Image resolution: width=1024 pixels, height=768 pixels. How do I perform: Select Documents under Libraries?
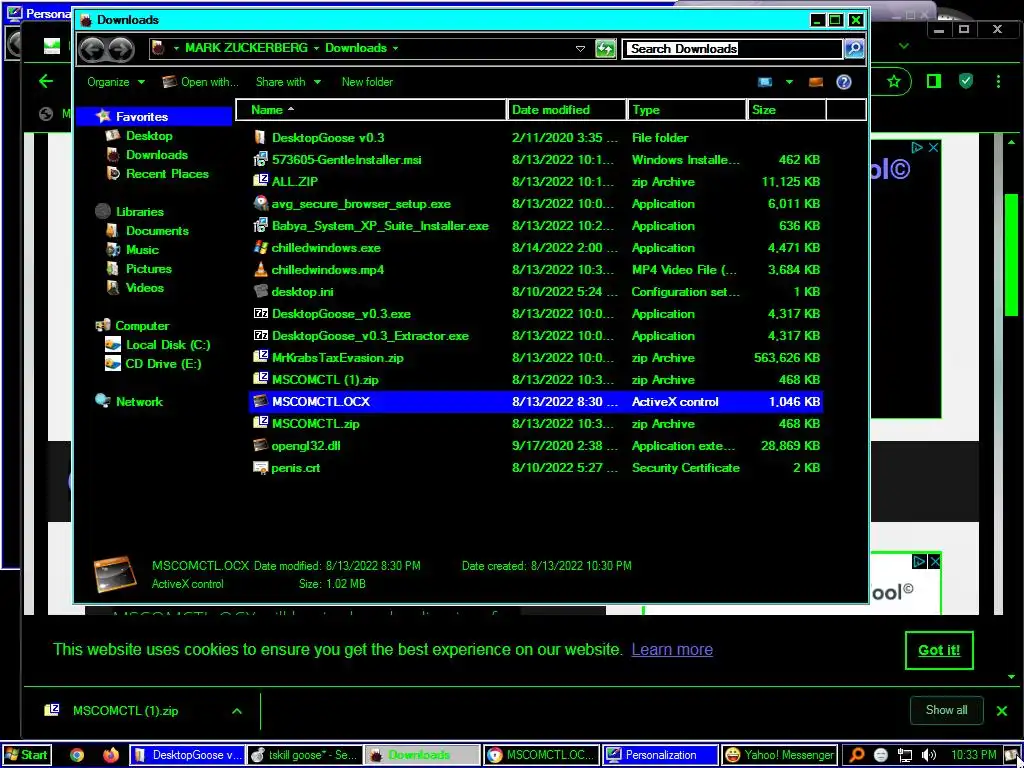pyautogui.click(x=157, y=231)
